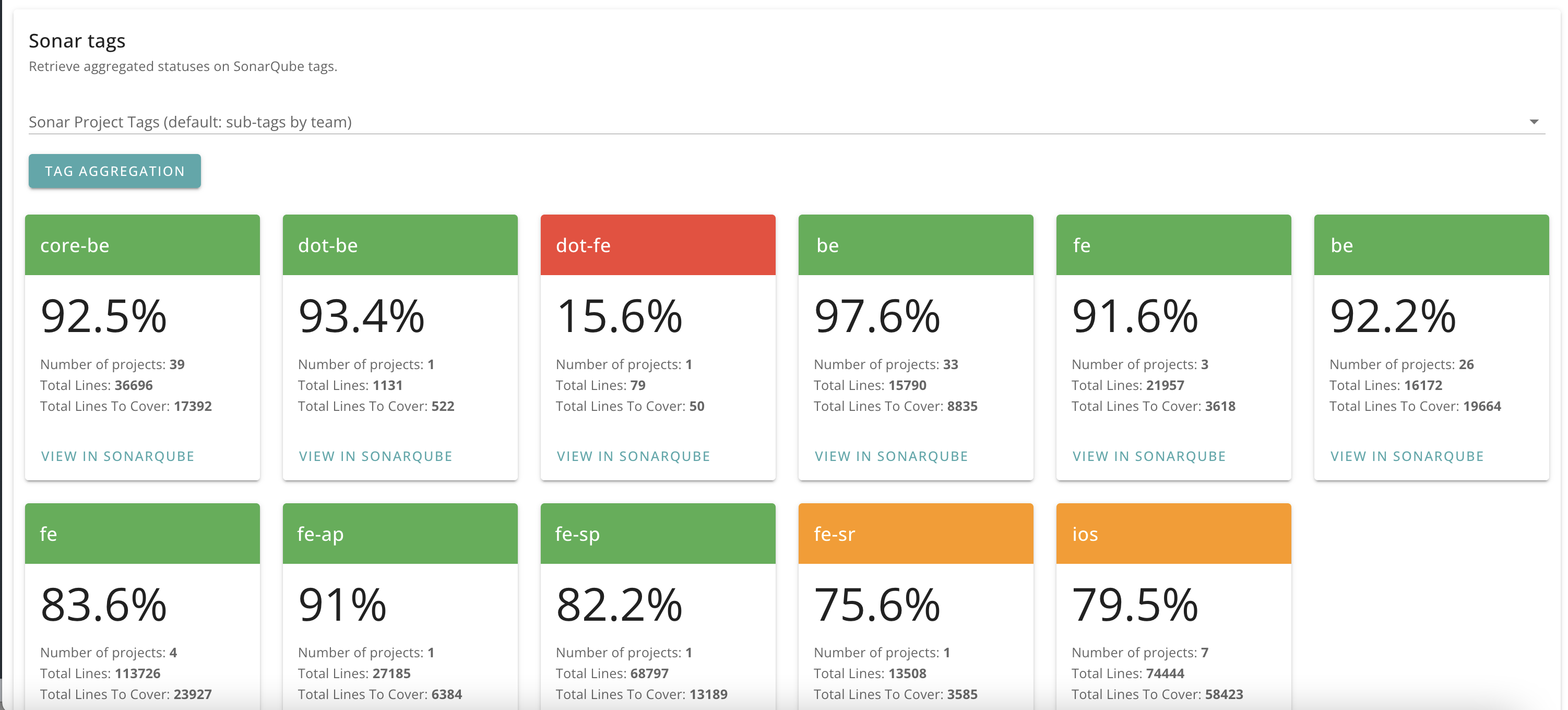The height and width of the screenshot is (710, 1568).
Task: Click the 83.6% coverage value
Action: [103, 605]
